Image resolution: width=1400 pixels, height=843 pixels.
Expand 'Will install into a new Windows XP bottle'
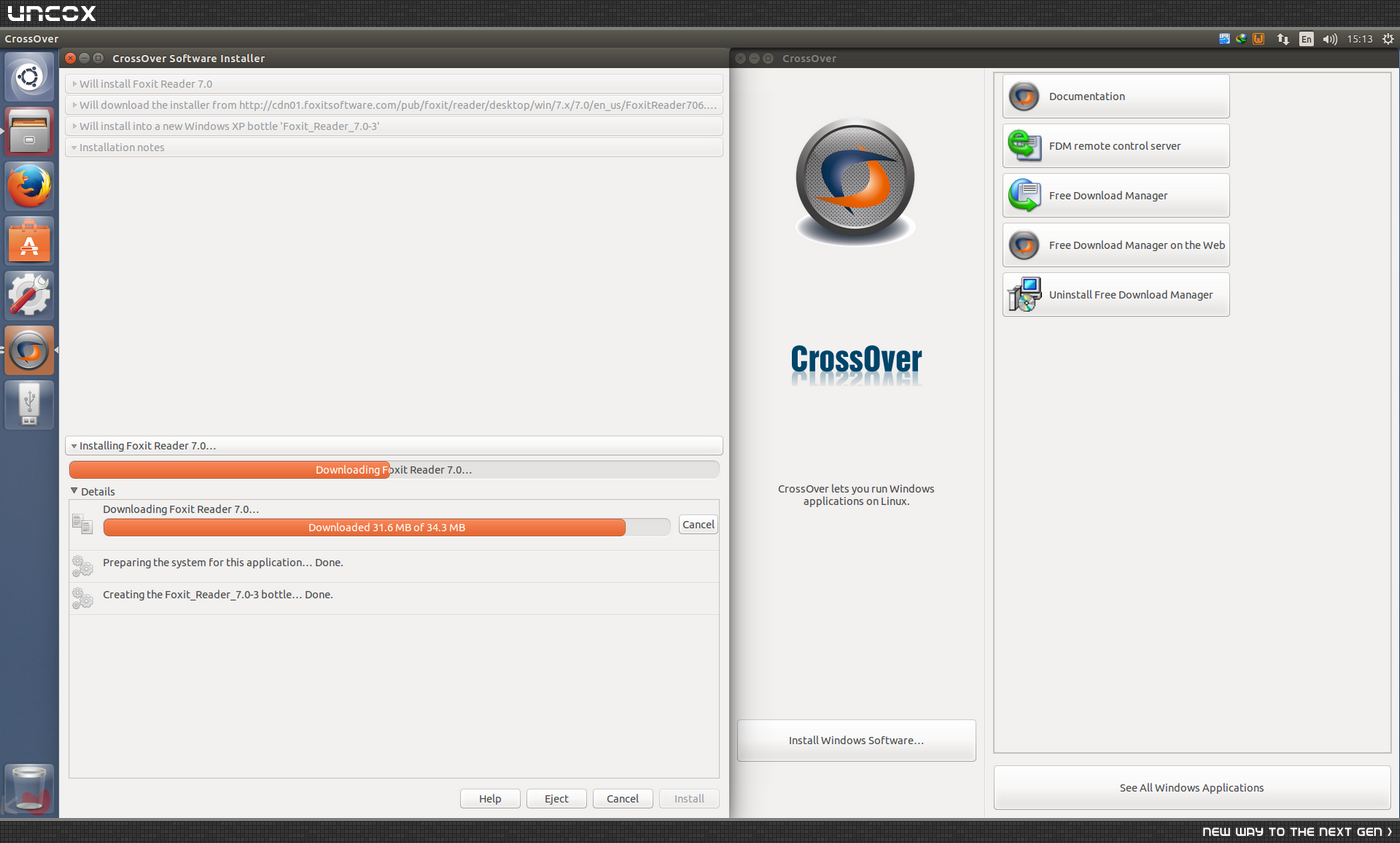394,126
